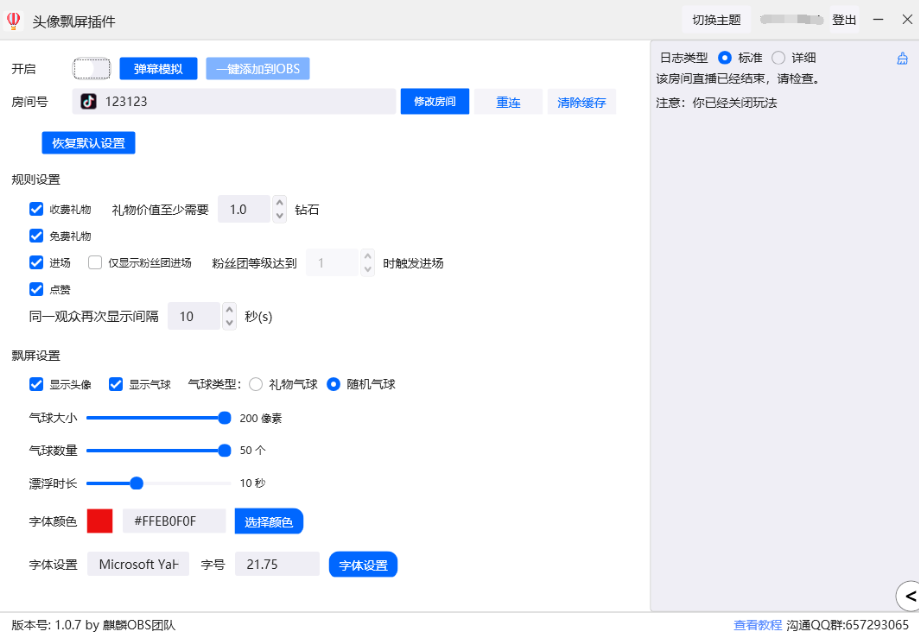Screen dimensions: 919x637
Task: Click the room number input field
Action: coord(250,102)
